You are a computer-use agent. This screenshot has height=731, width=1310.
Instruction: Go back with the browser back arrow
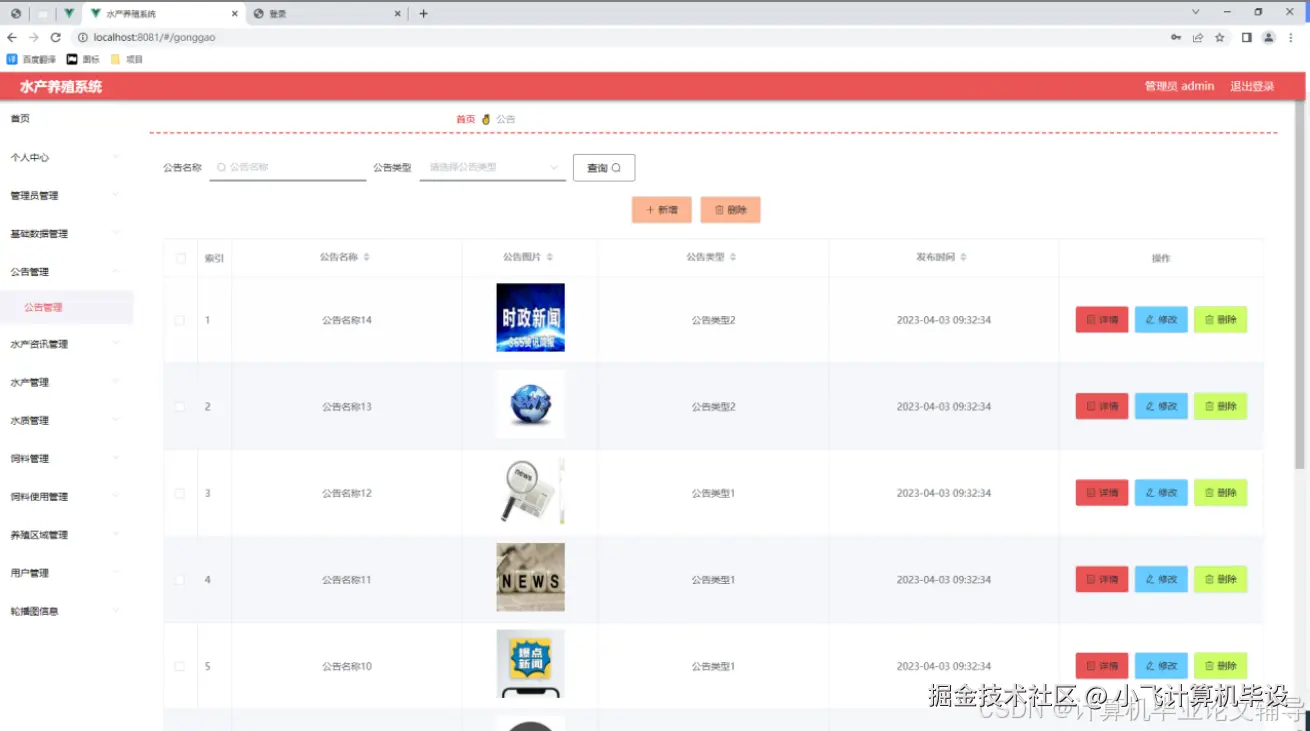(12, 37)
